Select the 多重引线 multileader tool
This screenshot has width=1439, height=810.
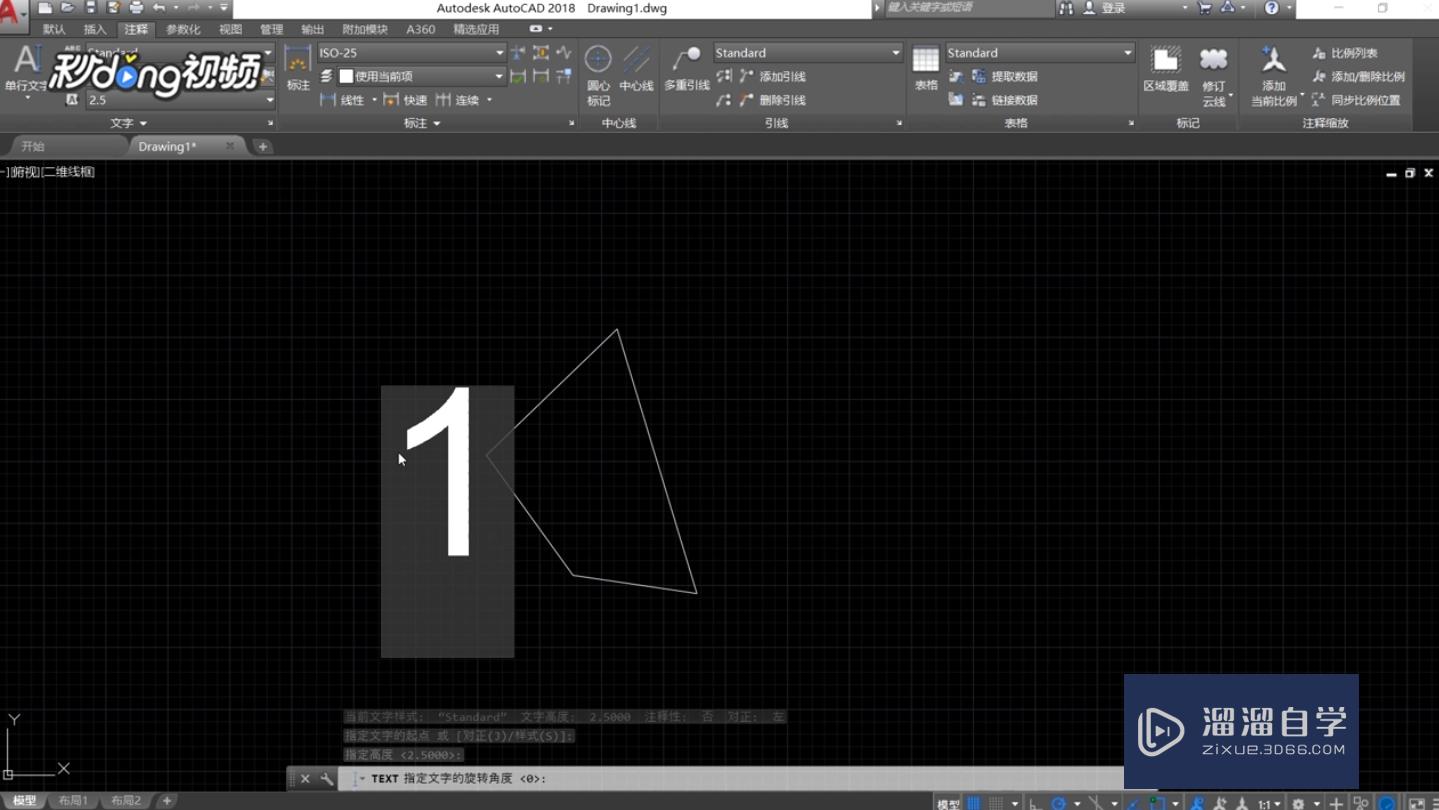[687, 68]
